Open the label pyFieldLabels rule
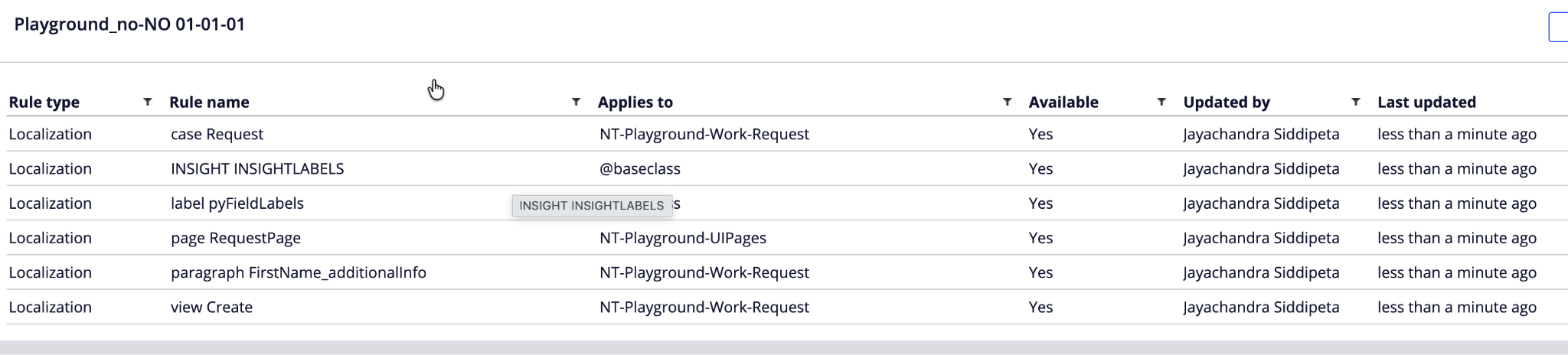Image resolution: width=1568 pixels, height=355 pixels. tap(237, 204)
